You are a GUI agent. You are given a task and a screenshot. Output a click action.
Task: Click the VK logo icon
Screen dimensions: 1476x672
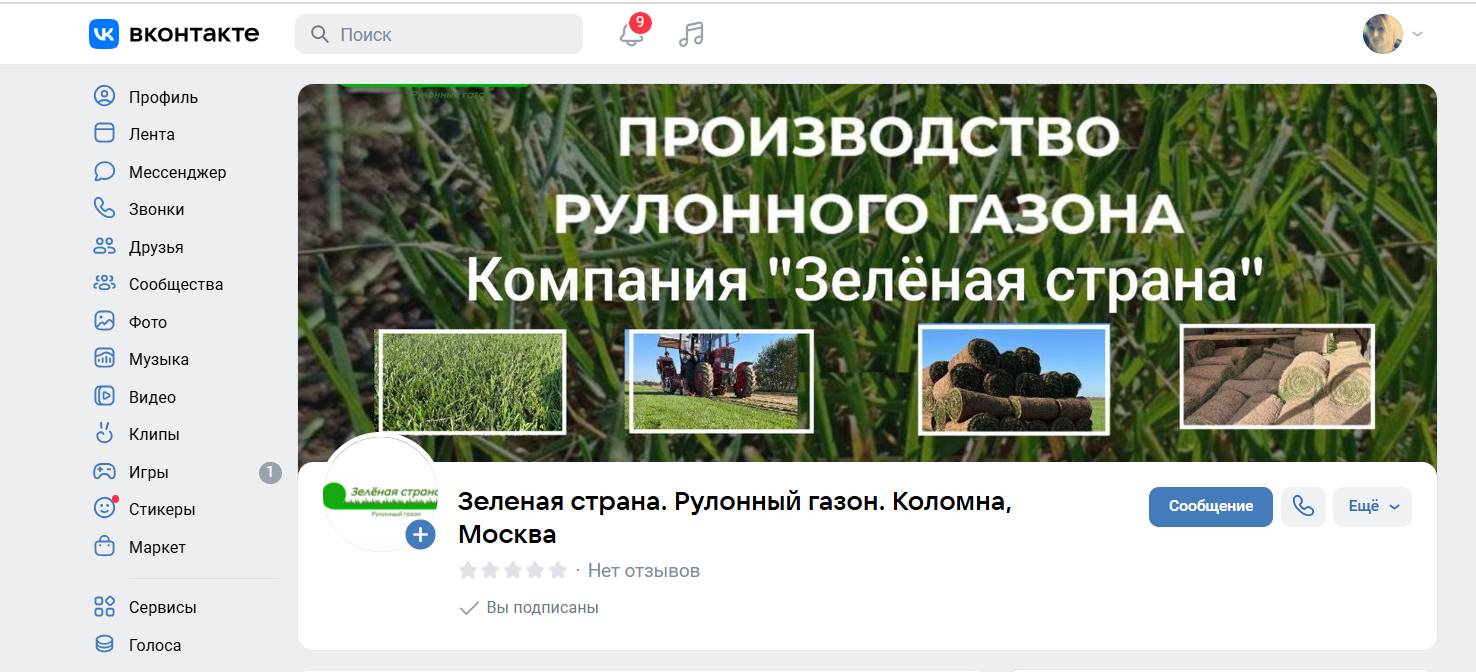(x=104, y=34)
